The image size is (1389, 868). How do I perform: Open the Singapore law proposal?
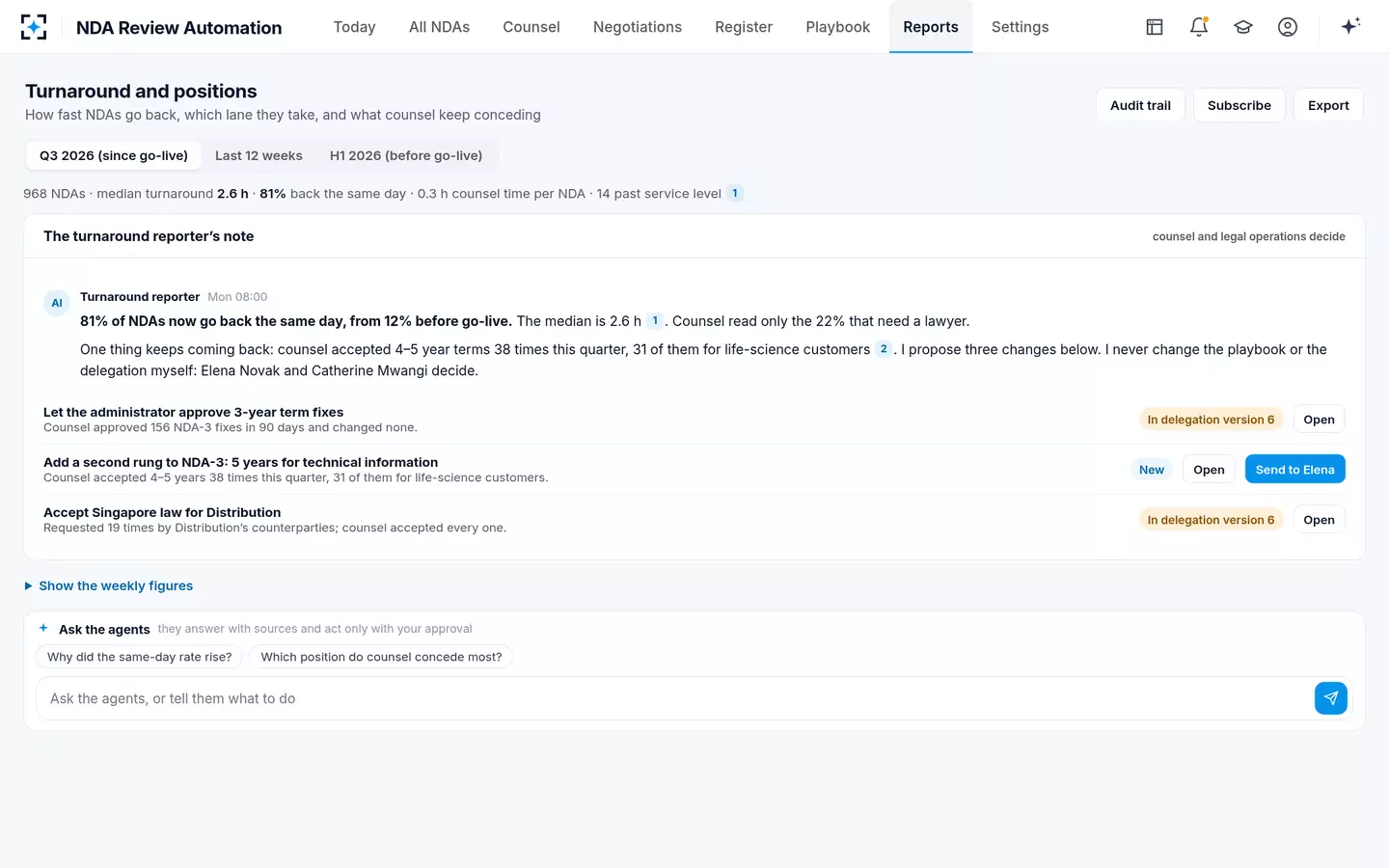point(1319,520)
